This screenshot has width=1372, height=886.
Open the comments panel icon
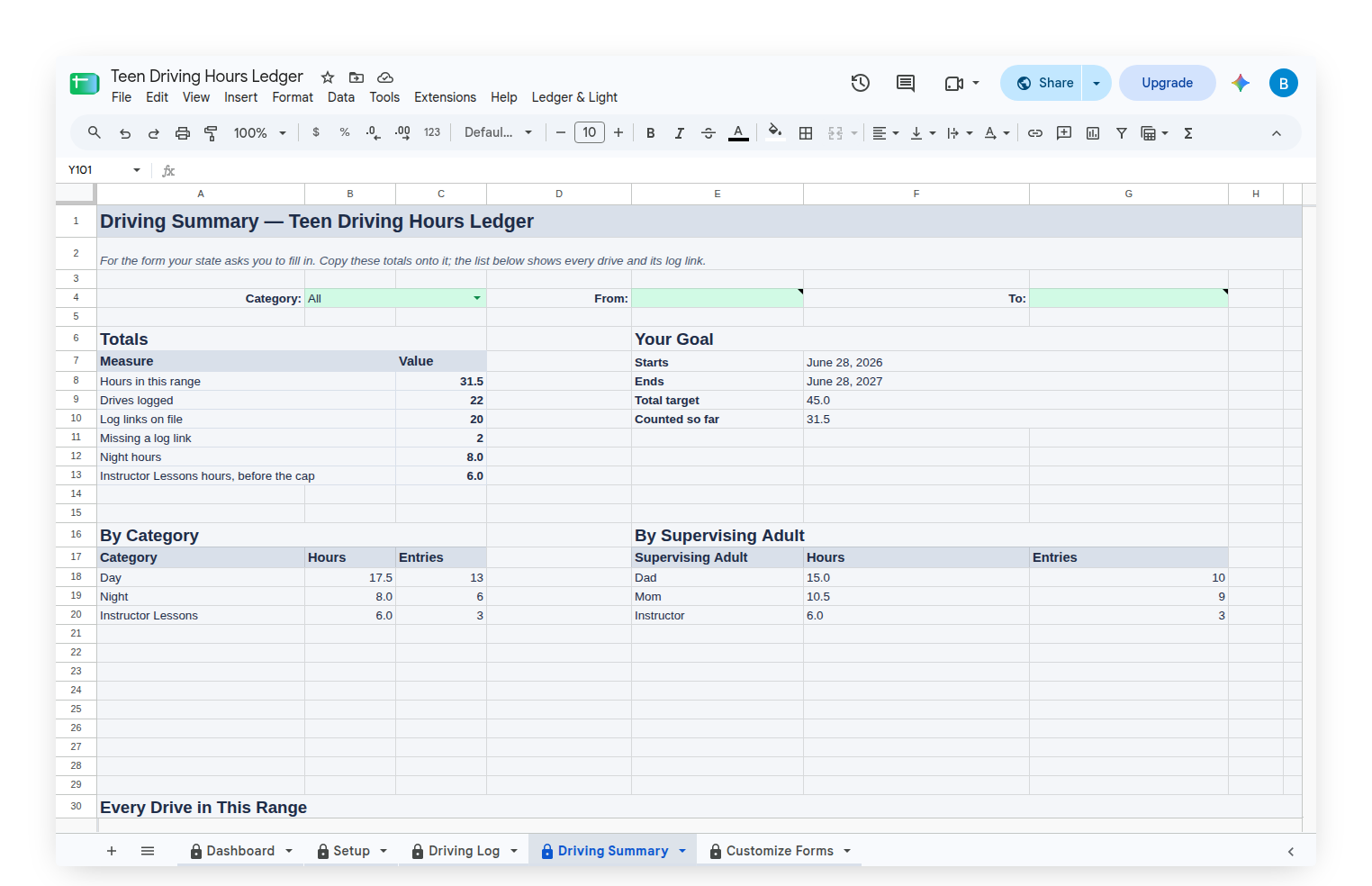tap(906, 83)
